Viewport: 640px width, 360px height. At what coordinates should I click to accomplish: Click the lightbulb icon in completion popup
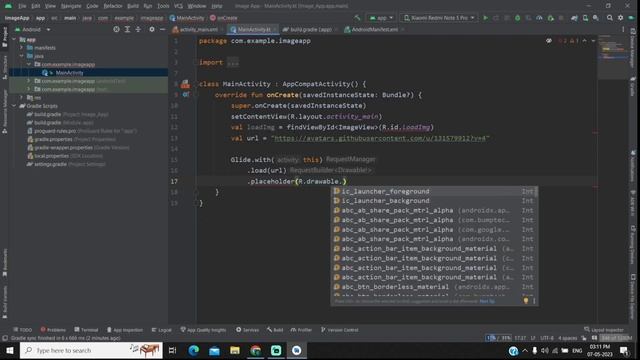pyautogui.click(x=526, y=301)
